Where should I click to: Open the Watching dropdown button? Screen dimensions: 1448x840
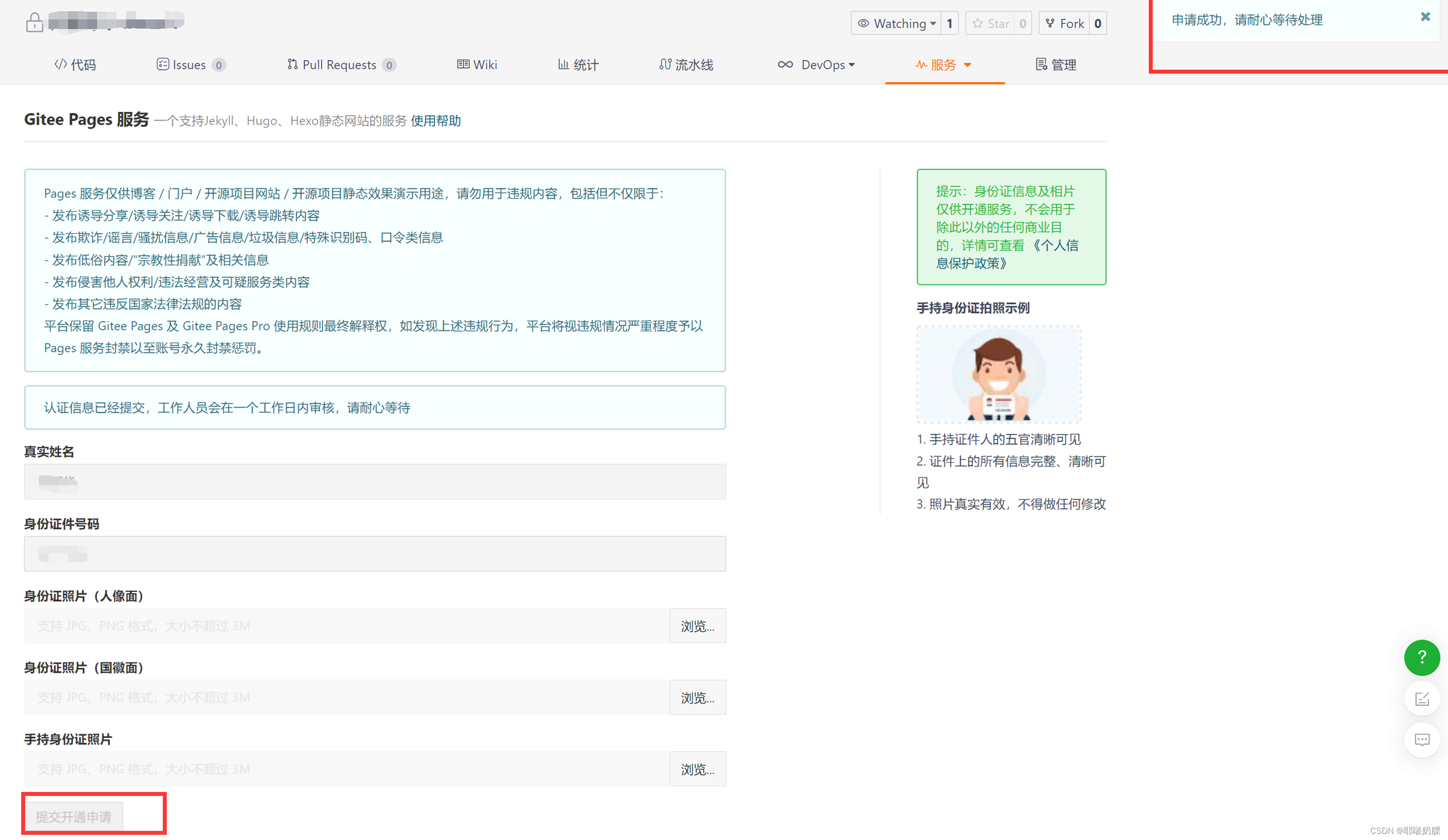click(896, 23)
